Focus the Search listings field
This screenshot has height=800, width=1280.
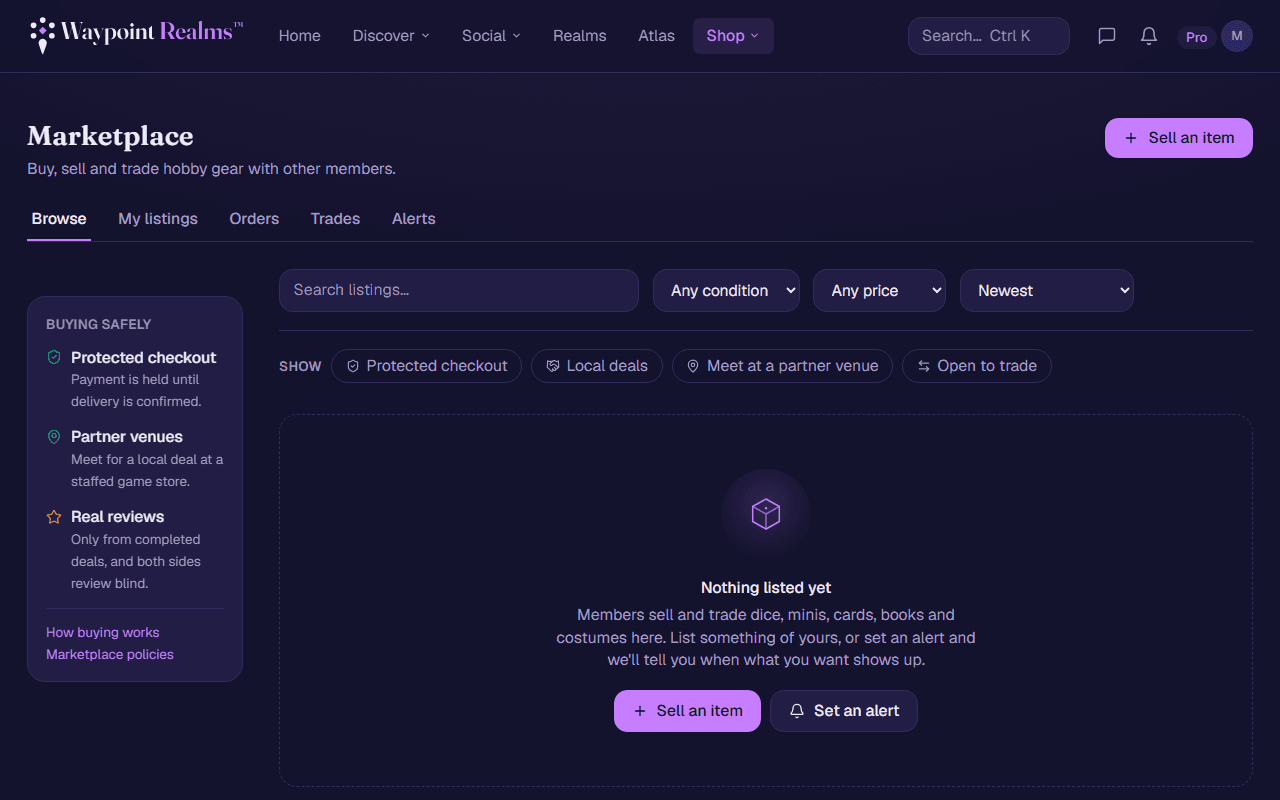(x=459, y=290)
